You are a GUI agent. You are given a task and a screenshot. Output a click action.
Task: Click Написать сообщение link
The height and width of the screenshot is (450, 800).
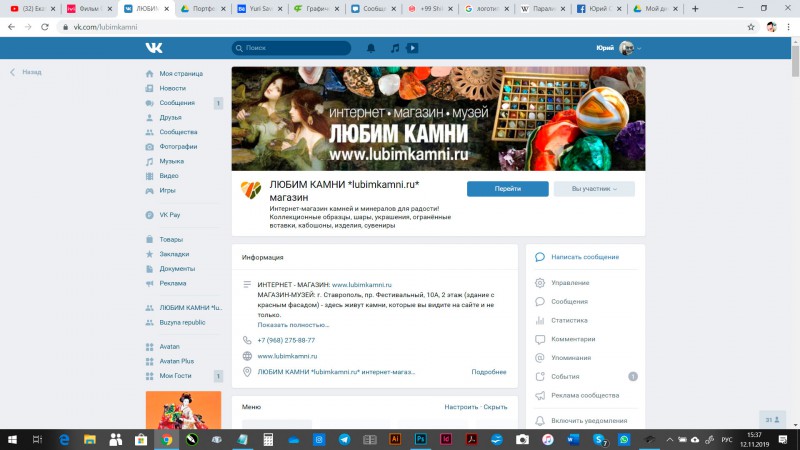pos(585,257)
